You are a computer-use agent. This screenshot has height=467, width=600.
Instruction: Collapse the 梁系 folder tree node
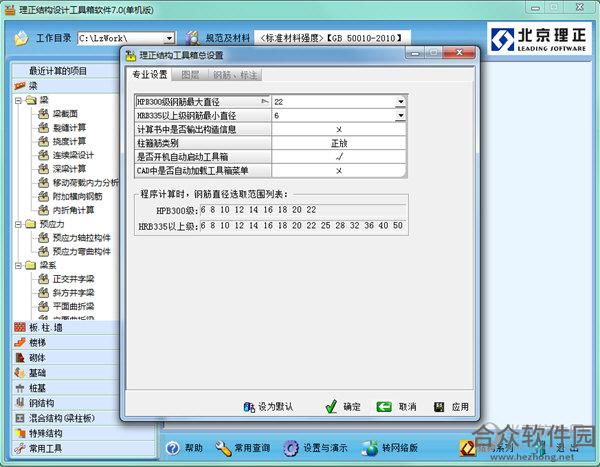pyautogui.click(x=18, y=265)
